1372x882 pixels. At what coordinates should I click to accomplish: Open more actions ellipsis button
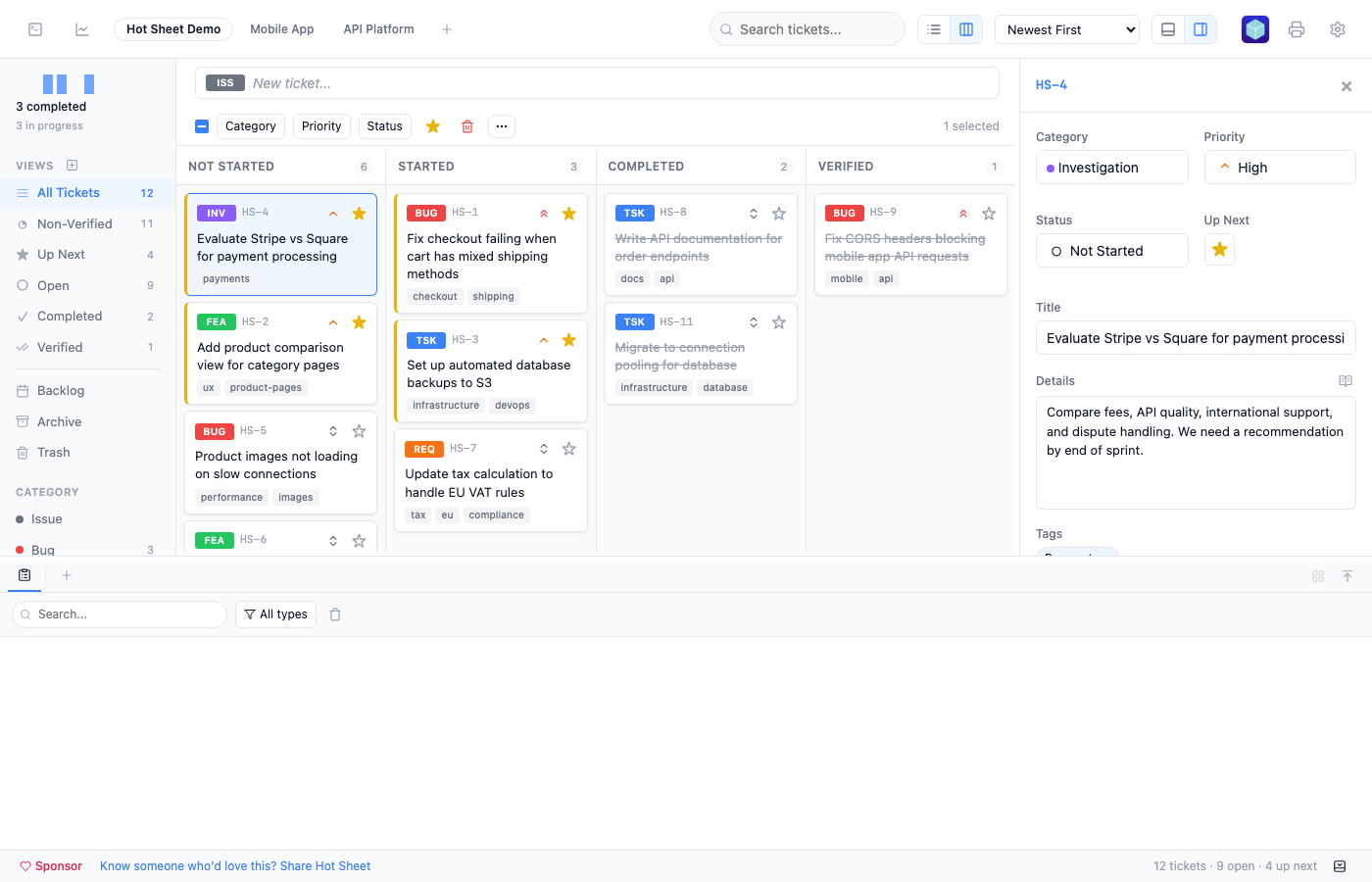[502, 126]
